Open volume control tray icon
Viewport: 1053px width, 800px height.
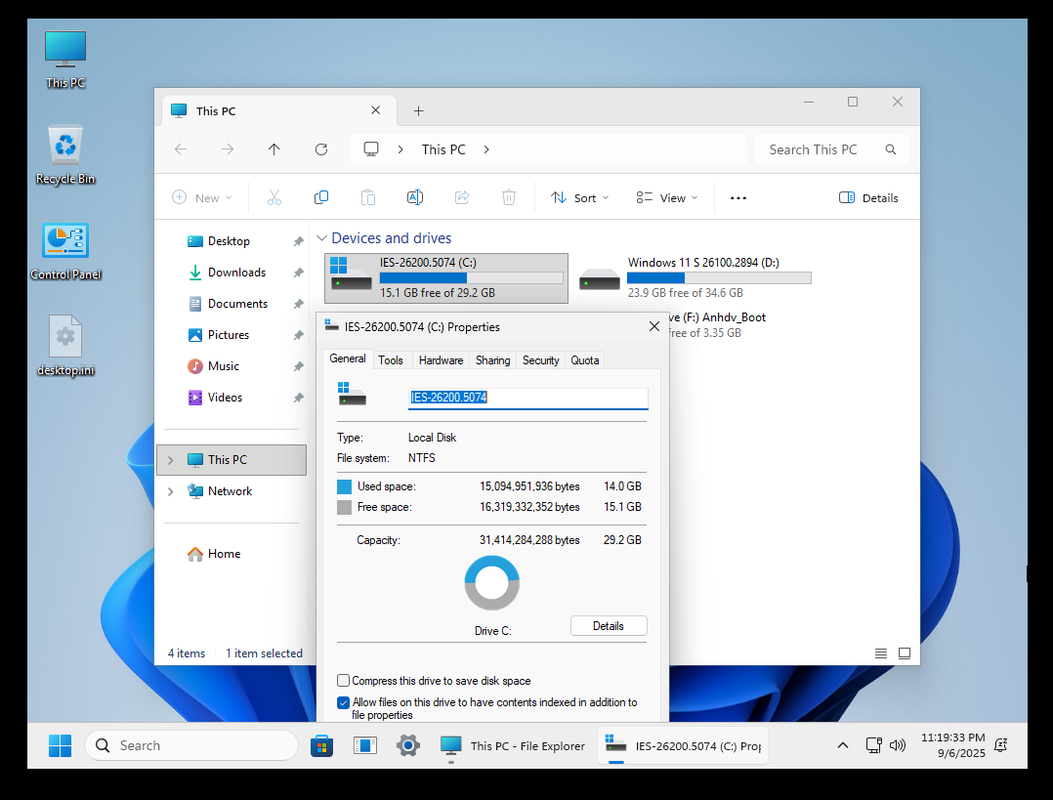point(897,745)
